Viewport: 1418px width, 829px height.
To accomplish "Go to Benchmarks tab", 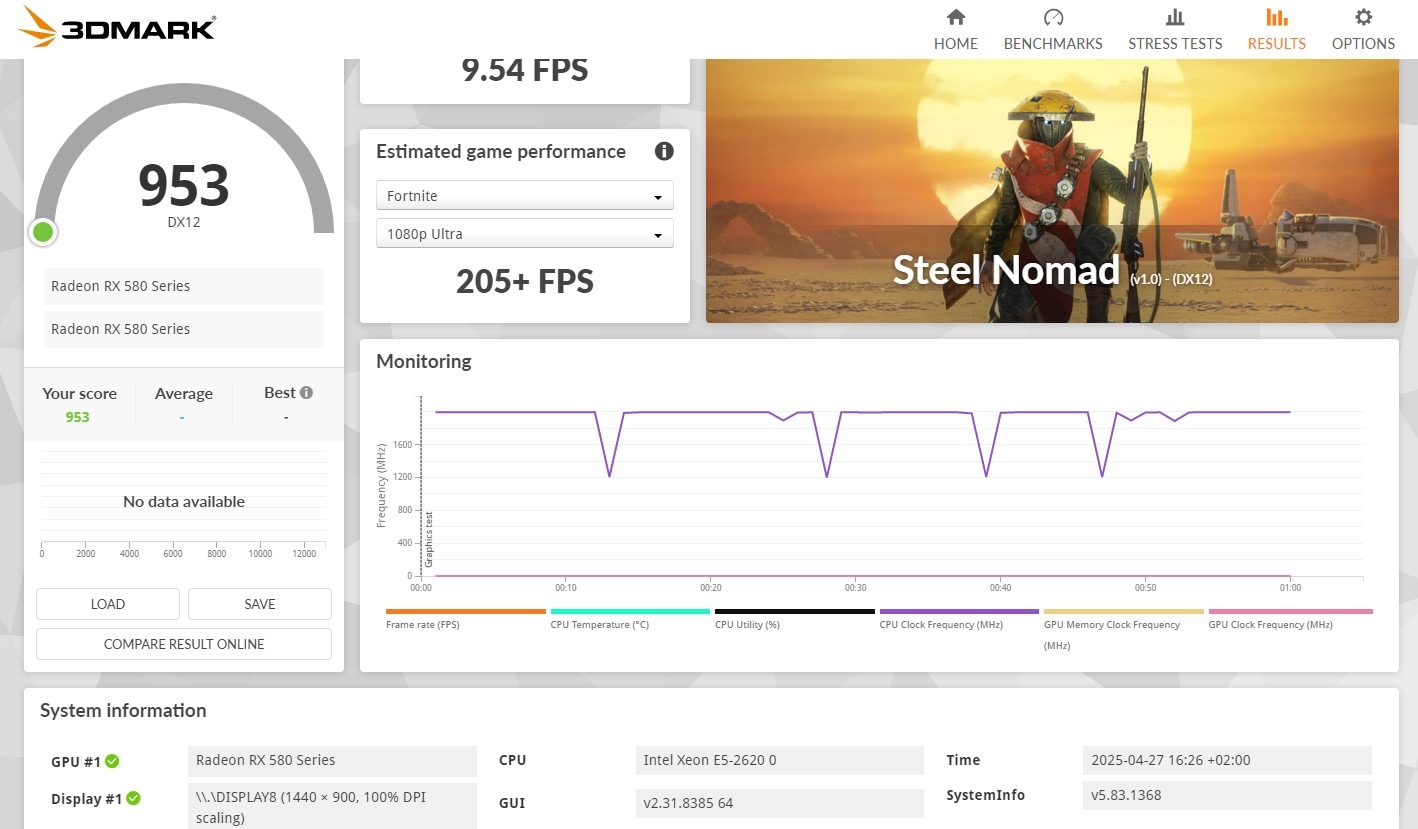I will click(x=1053, y=30).
